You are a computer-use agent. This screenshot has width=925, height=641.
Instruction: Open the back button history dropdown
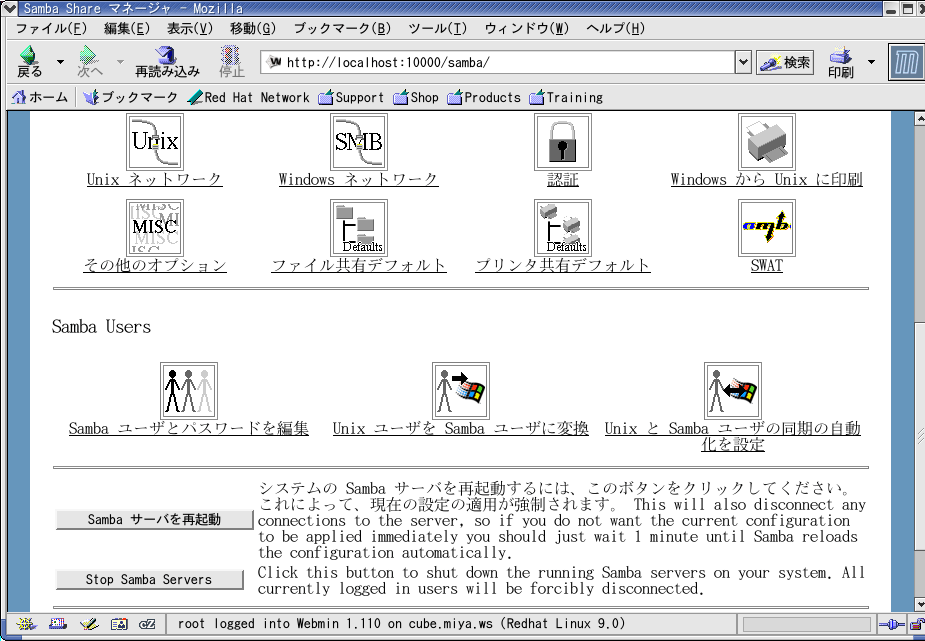pyautogui.click(x=60, y=61)
